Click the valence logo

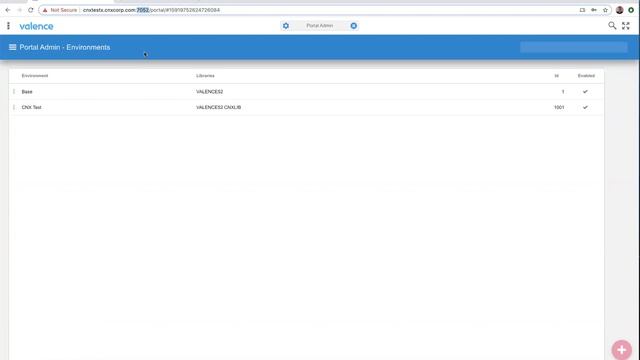[36, 26]
